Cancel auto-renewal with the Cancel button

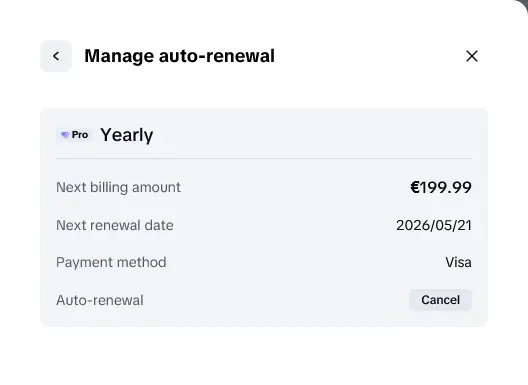(440, 300)
